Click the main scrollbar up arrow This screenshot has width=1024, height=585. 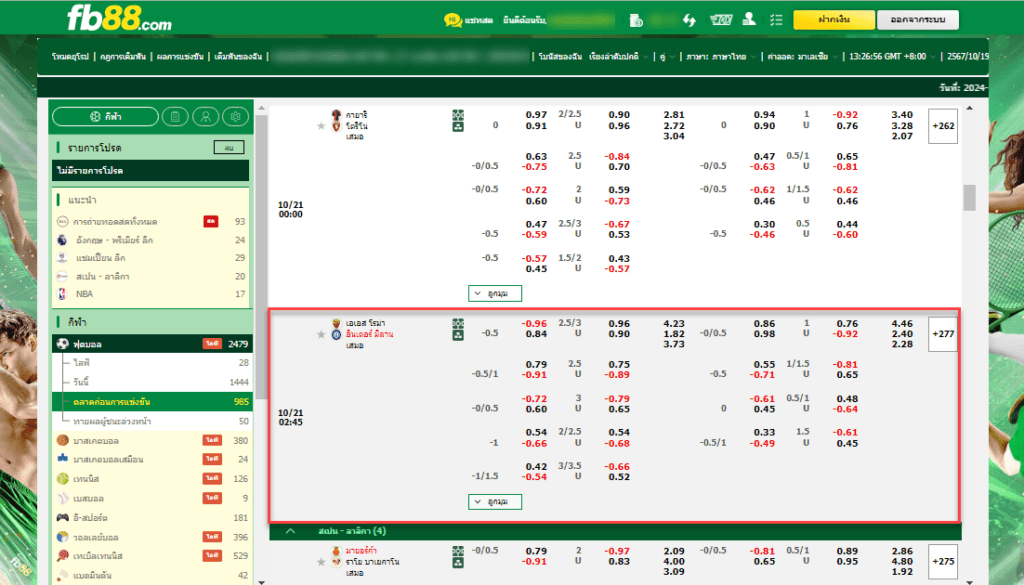[x=969, y=108]
